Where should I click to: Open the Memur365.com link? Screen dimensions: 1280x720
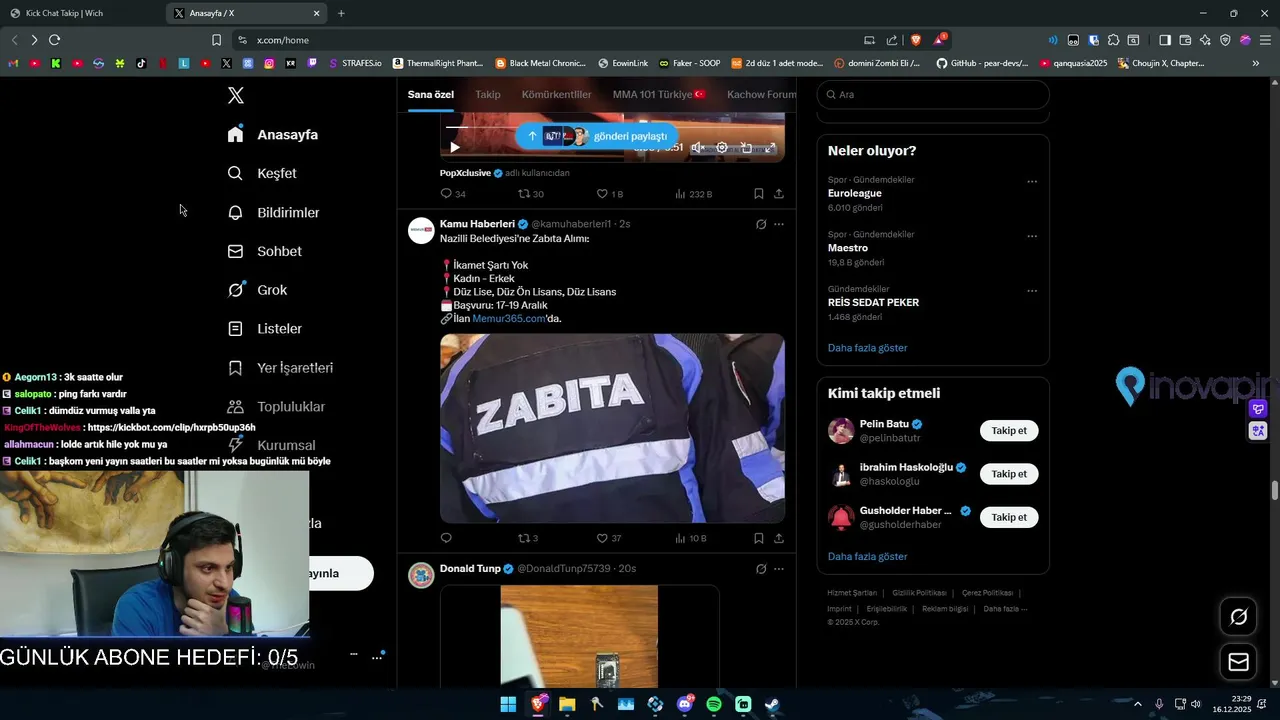coord(509,318)
